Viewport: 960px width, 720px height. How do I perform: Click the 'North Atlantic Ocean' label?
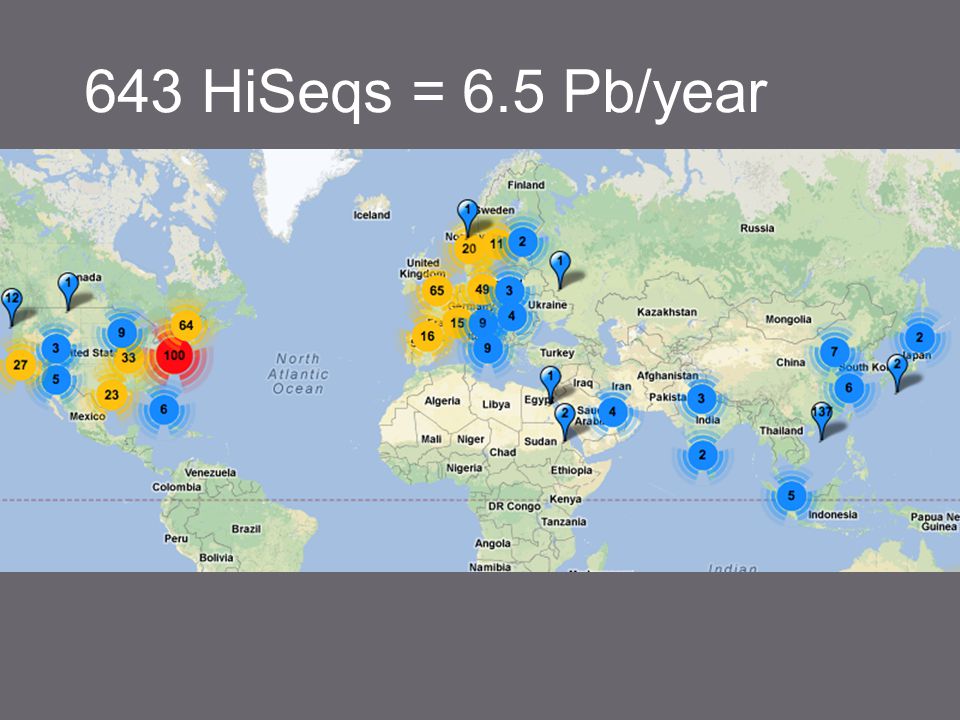point(298,373)
